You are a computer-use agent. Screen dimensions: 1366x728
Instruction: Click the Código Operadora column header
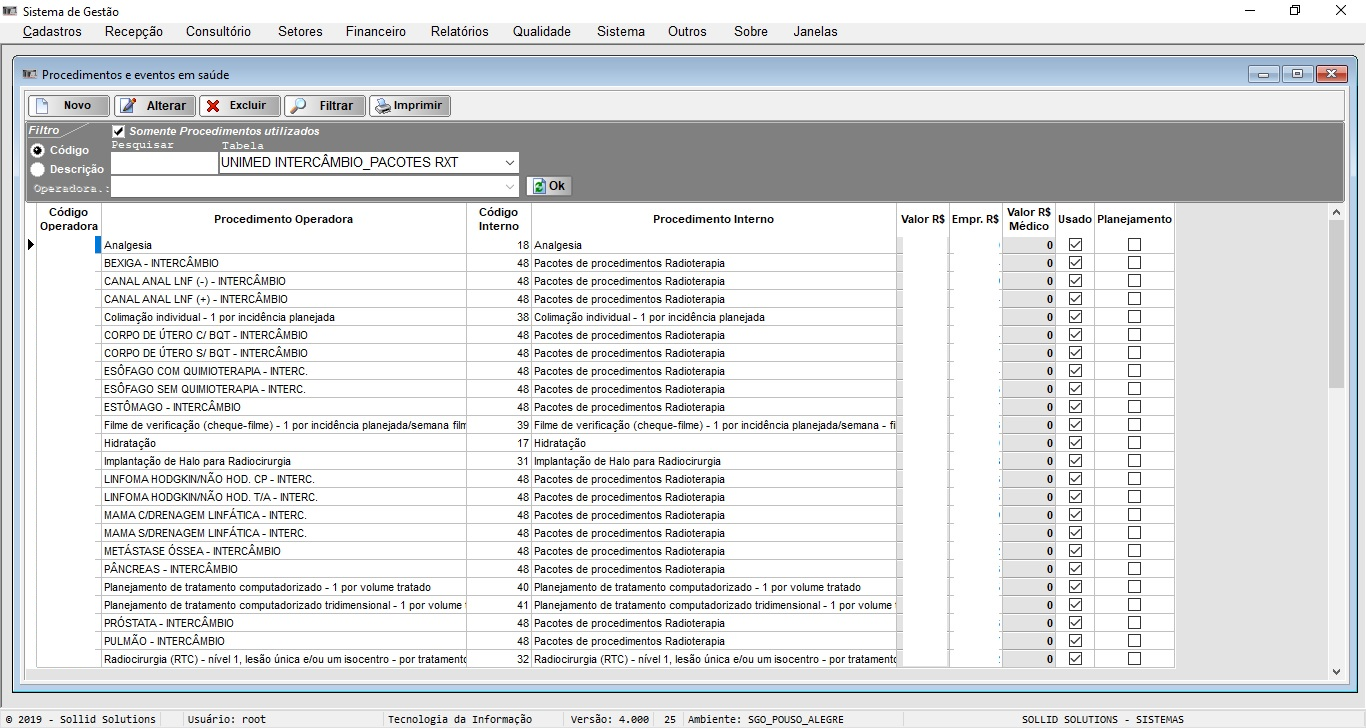pyautogui.click(x=69, y=219)
